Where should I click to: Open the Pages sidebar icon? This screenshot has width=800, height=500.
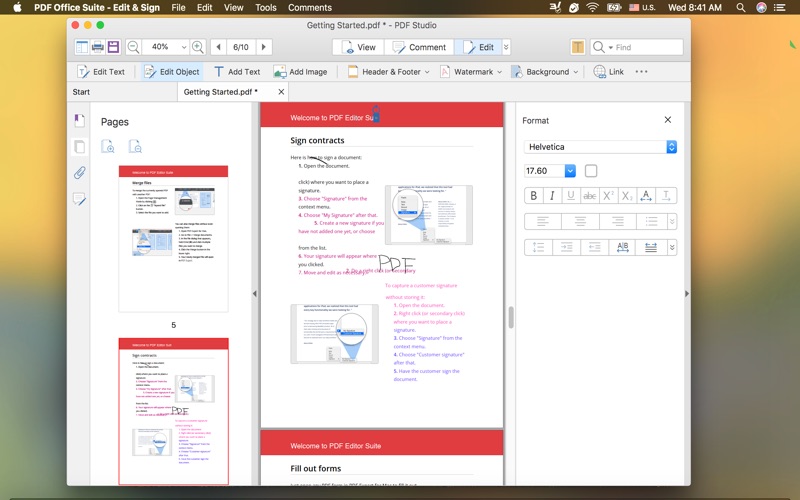click(79, 147)
